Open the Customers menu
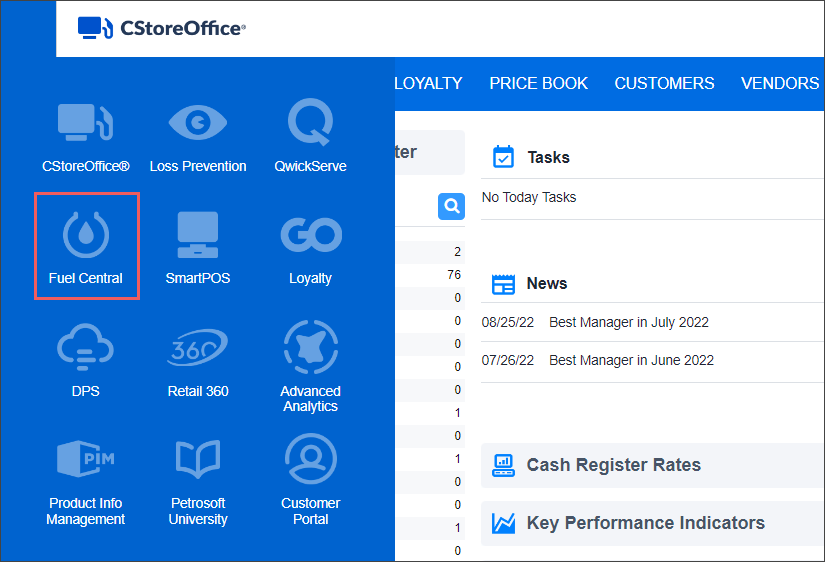The image size is (825, 562). [x=664, y=84]
